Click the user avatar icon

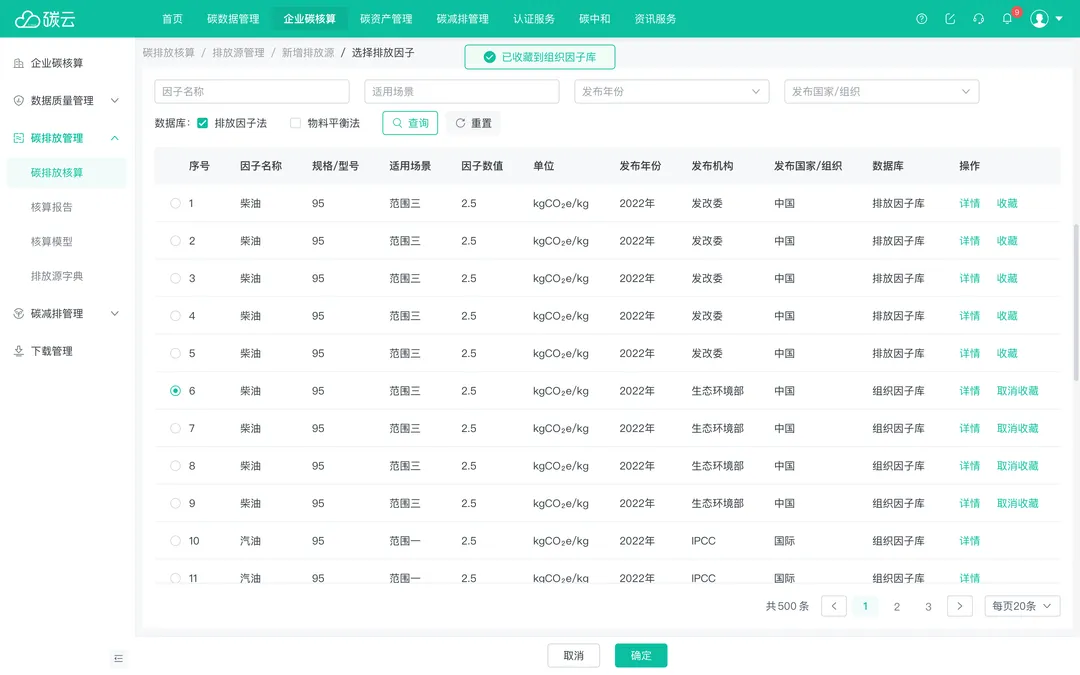point(1039,19)
